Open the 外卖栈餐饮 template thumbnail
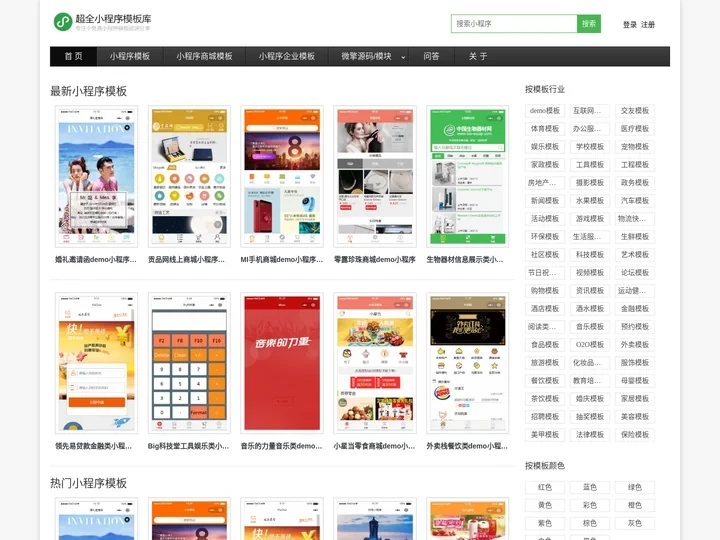 coord(467,363)
